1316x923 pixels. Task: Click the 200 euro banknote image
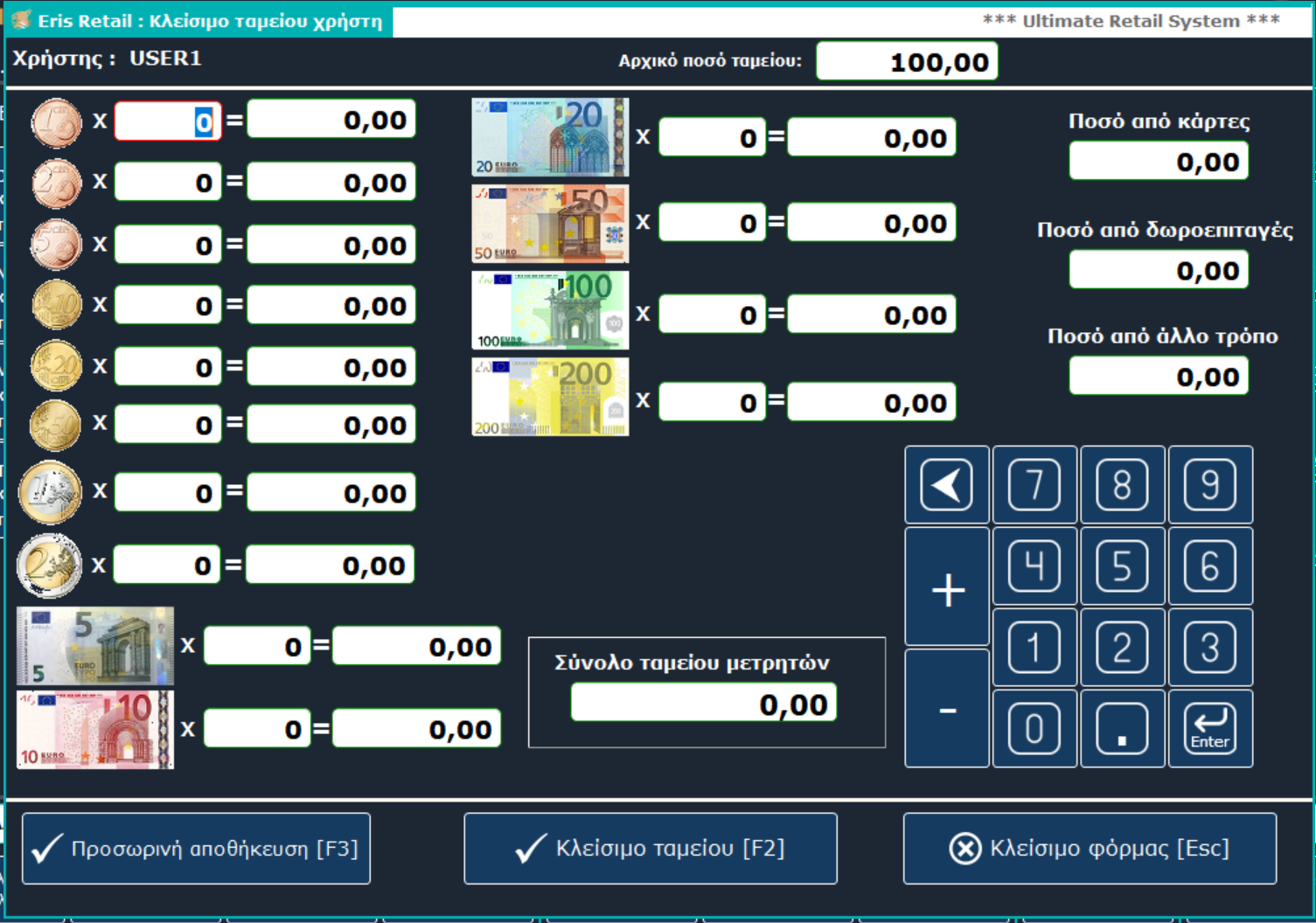pyautogui.click(x=550, y=397)
